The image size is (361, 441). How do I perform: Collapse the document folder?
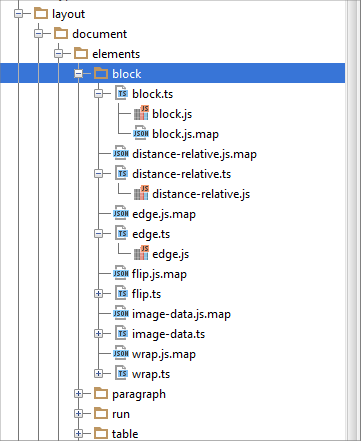[x=38, y=34]
